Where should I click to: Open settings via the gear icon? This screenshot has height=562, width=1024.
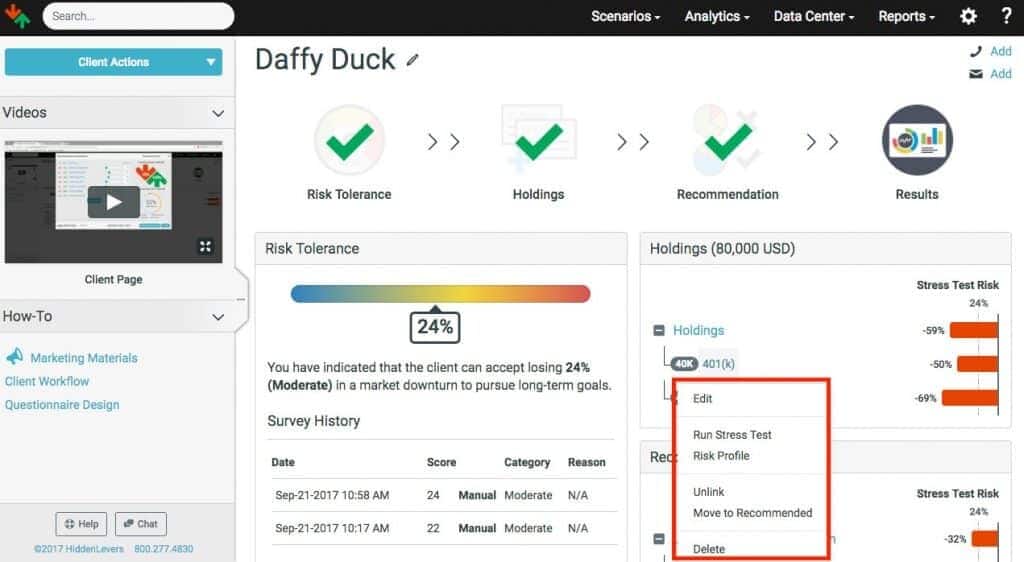(968, 16)
